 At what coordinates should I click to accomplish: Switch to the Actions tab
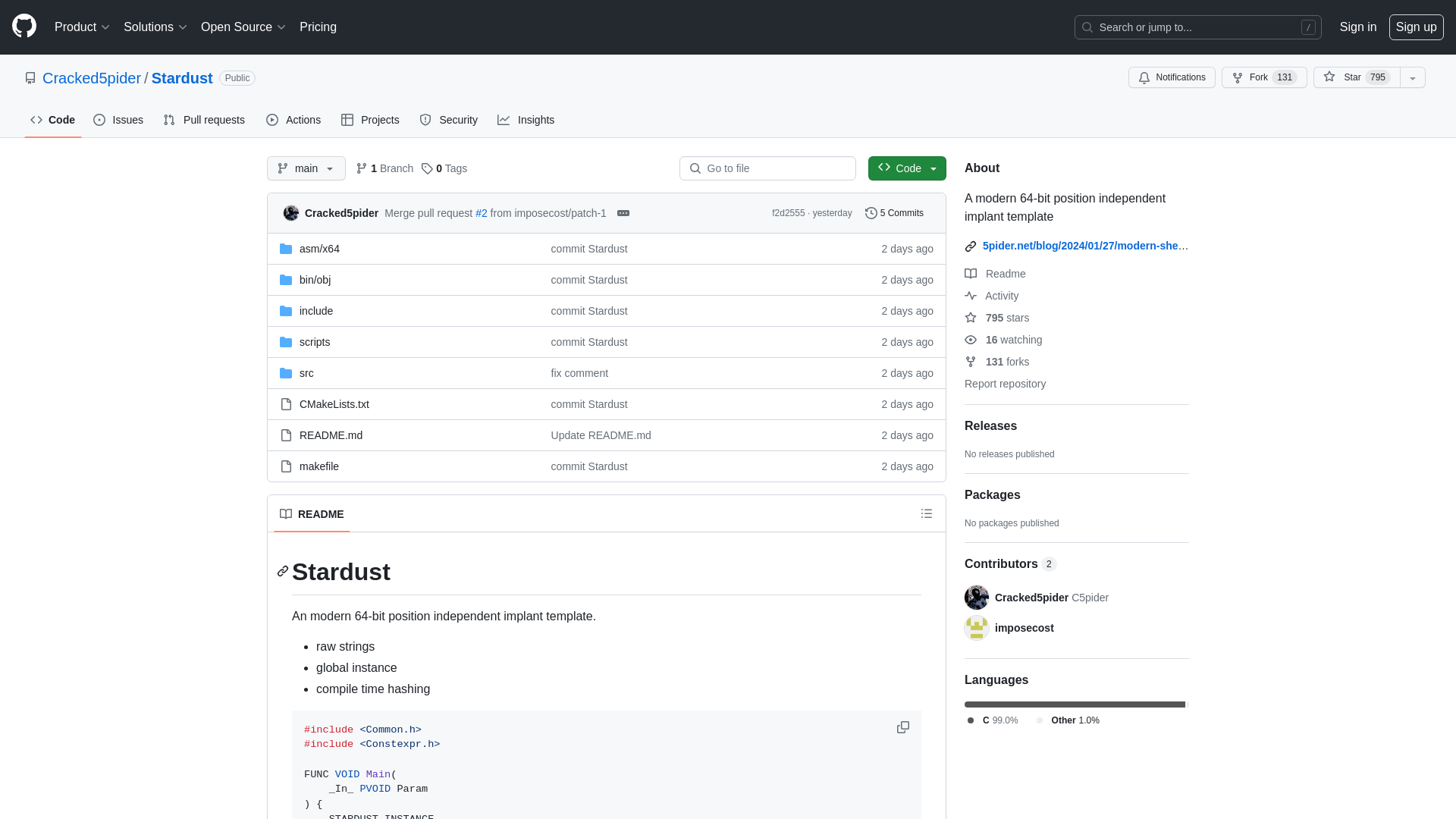click(x=293, y=120)
